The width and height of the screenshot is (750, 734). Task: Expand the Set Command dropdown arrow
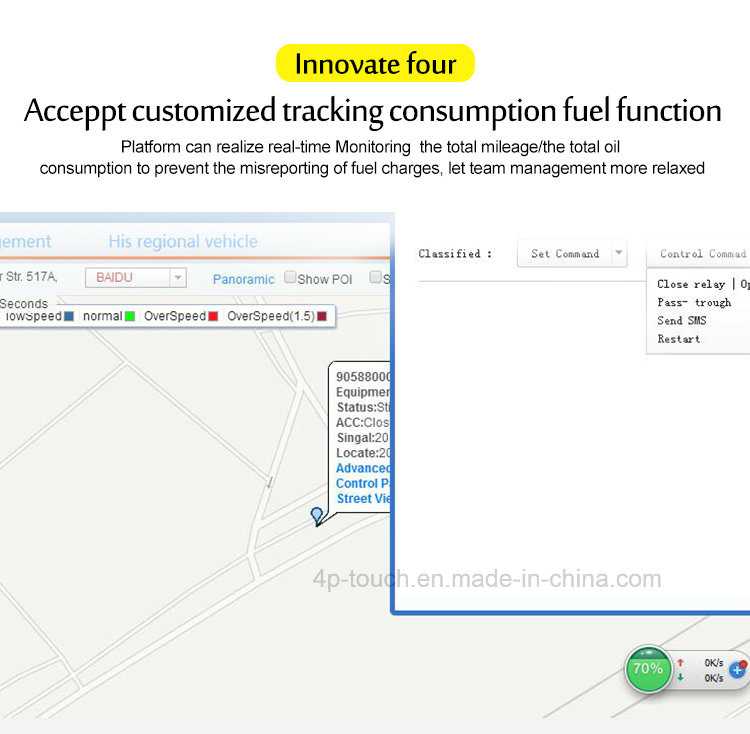click(x=618, y=253)
